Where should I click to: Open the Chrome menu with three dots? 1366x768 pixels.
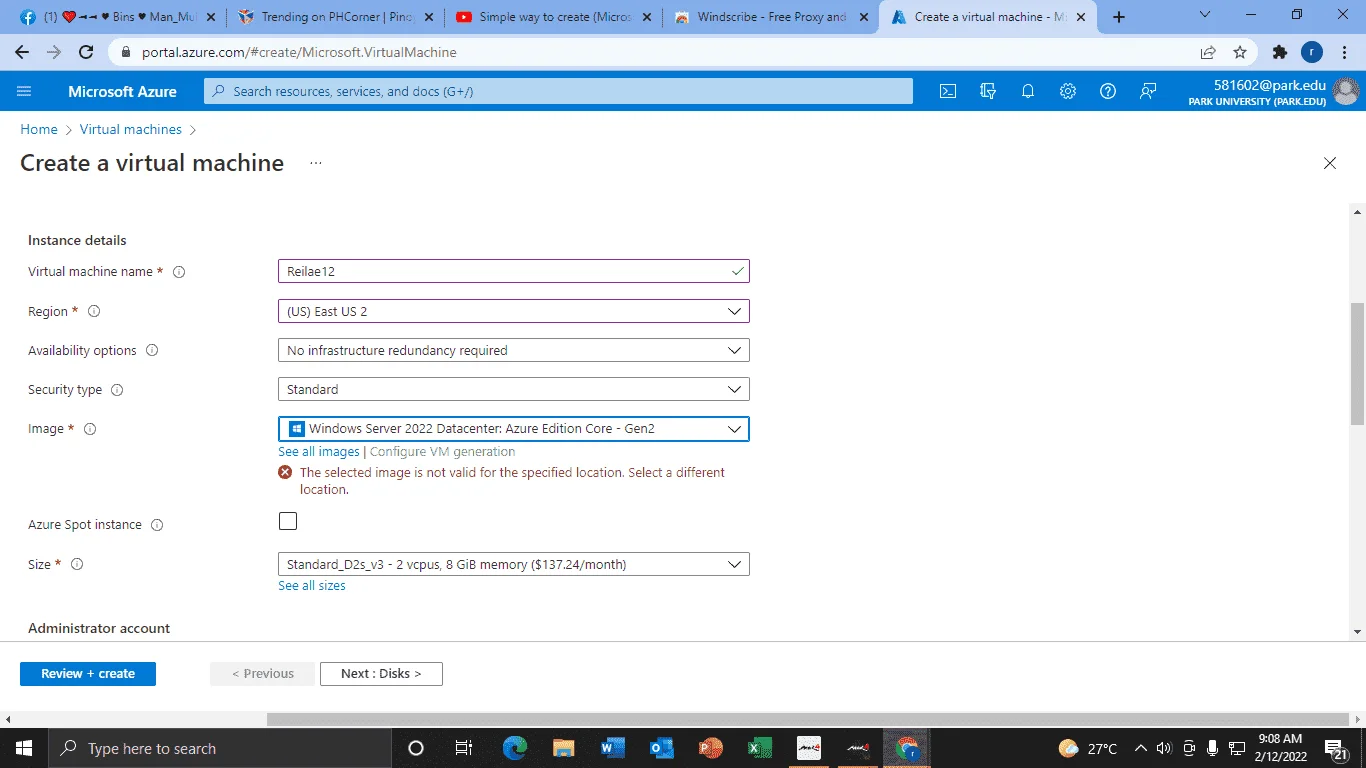click(x=1345, y=52)
